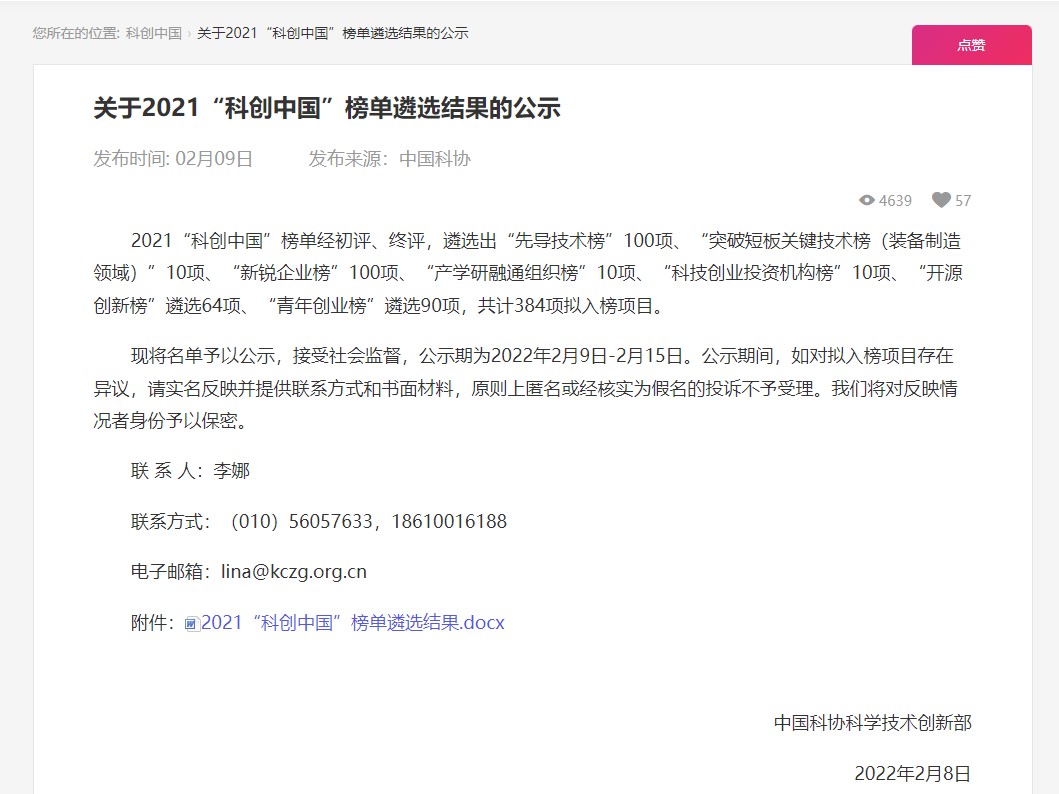
Task: Click the email address lina@kczg.org.cn
Action: tap(293, 572)
